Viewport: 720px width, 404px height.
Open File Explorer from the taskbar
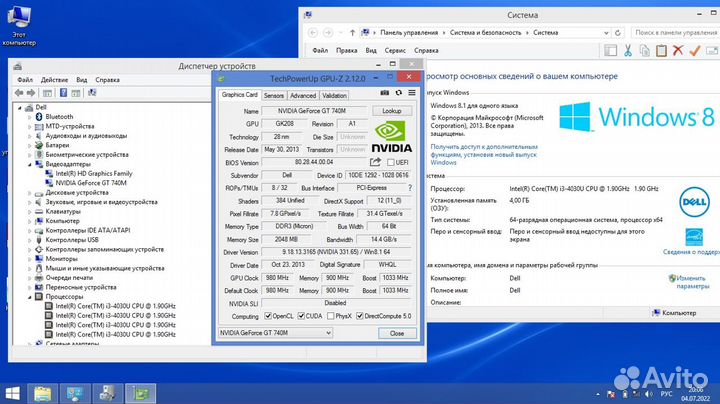click(x=43, y=393)
